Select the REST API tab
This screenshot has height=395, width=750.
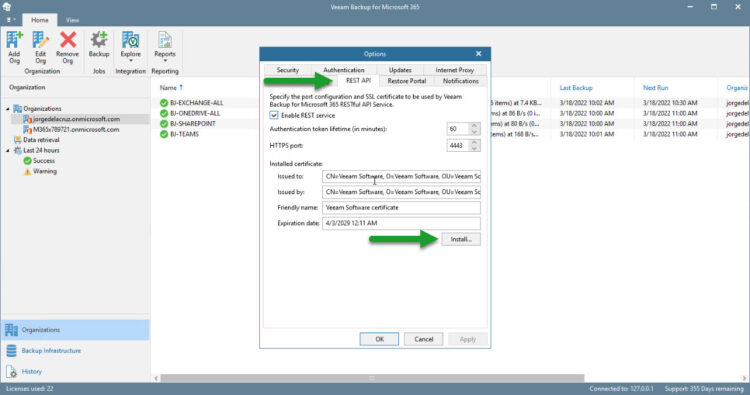coord(358,80)
